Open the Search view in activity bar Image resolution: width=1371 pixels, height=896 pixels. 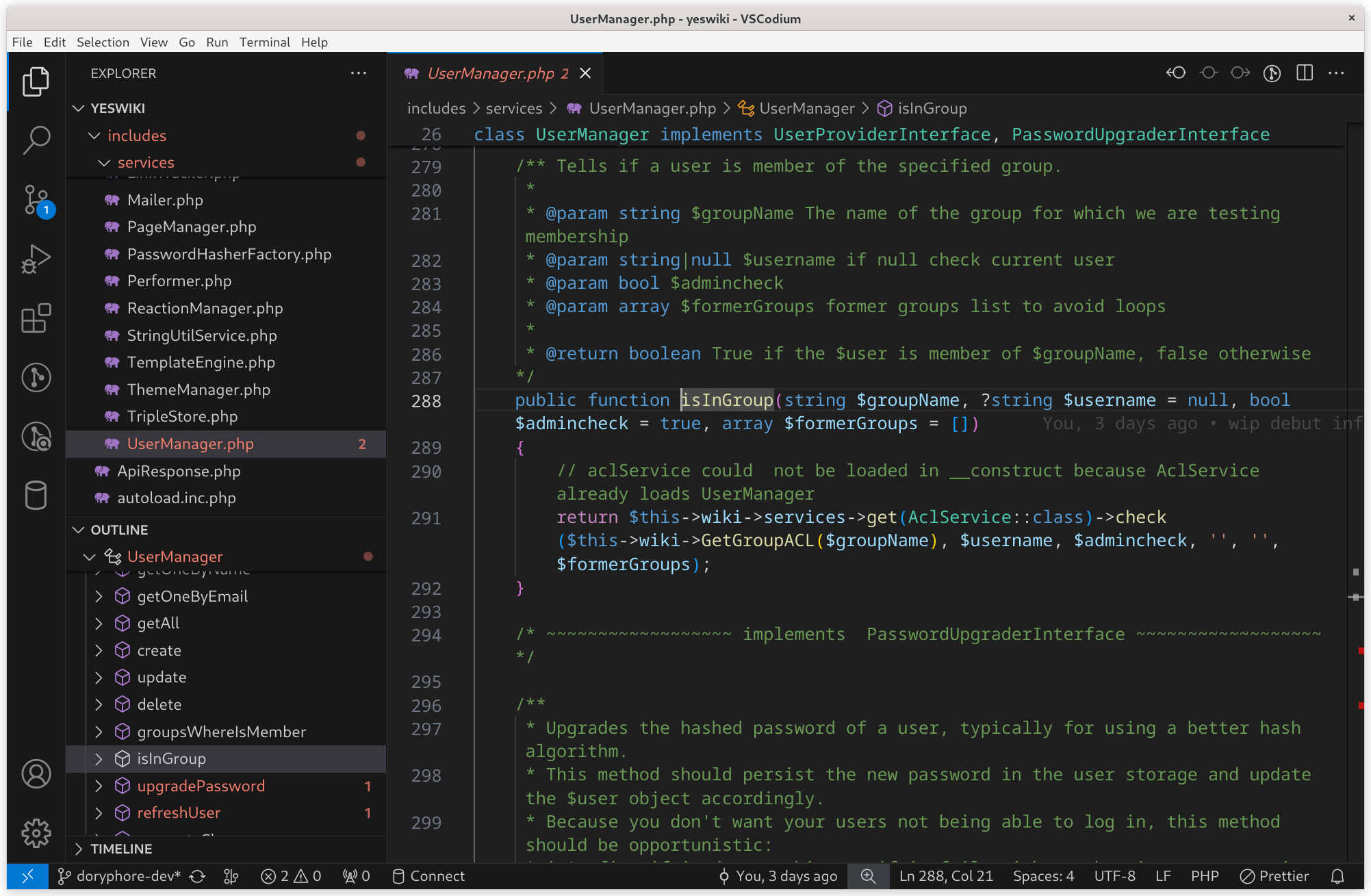[36, 140]
